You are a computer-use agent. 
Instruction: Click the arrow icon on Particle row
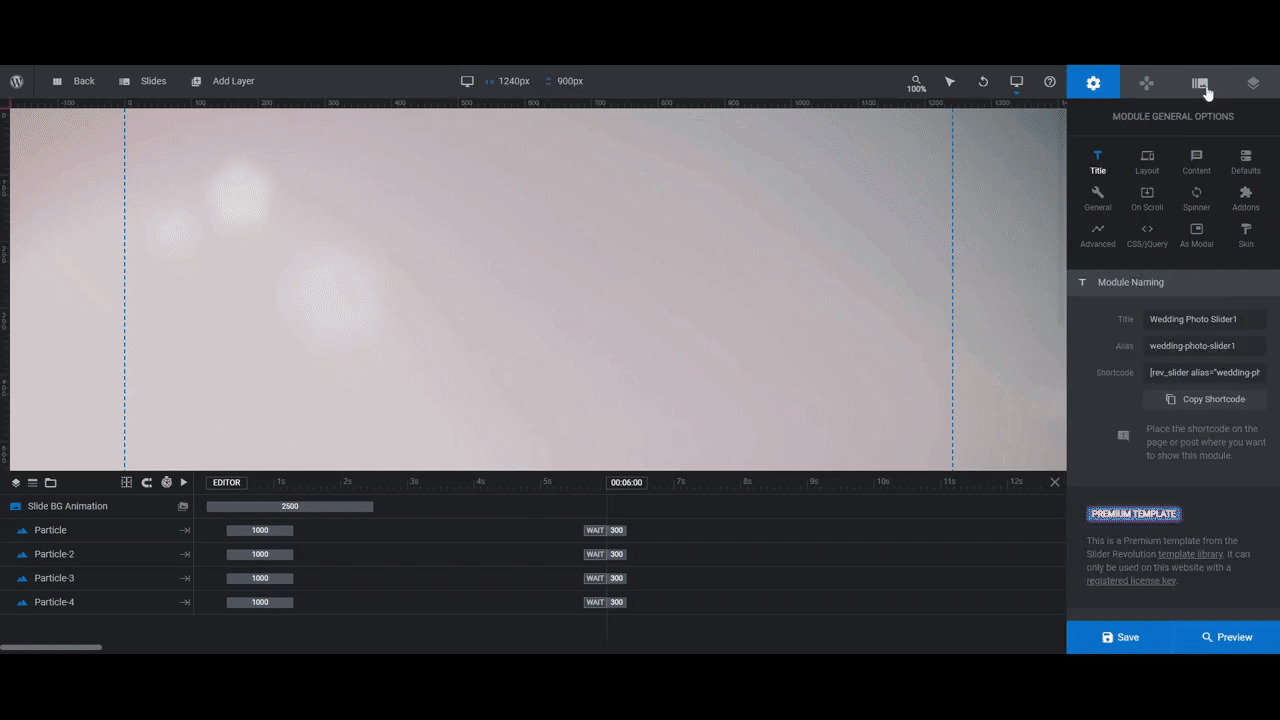coord(185,531)
